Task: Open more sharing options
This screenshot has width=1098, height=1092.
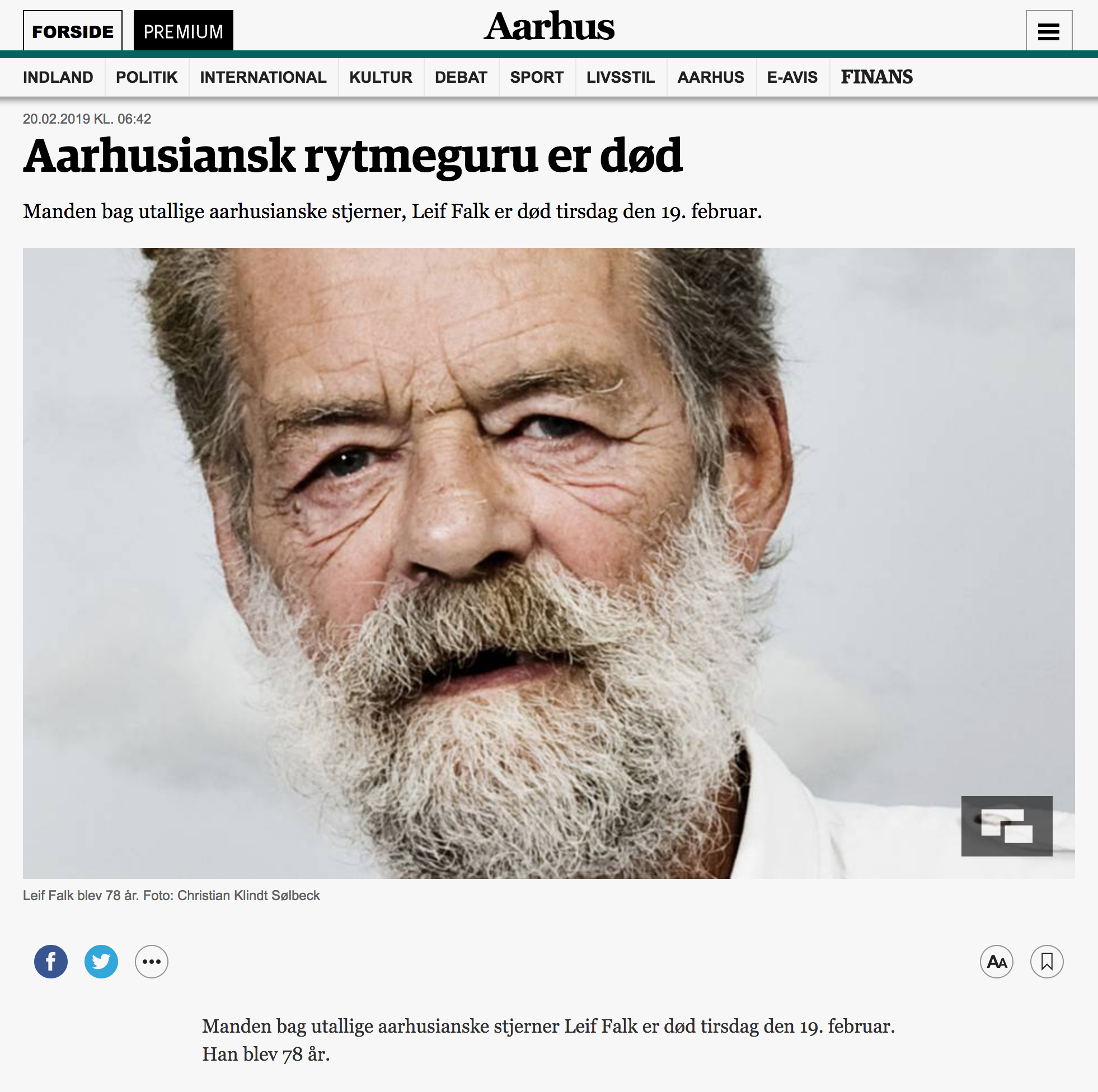Action: (x=152, y=961)
